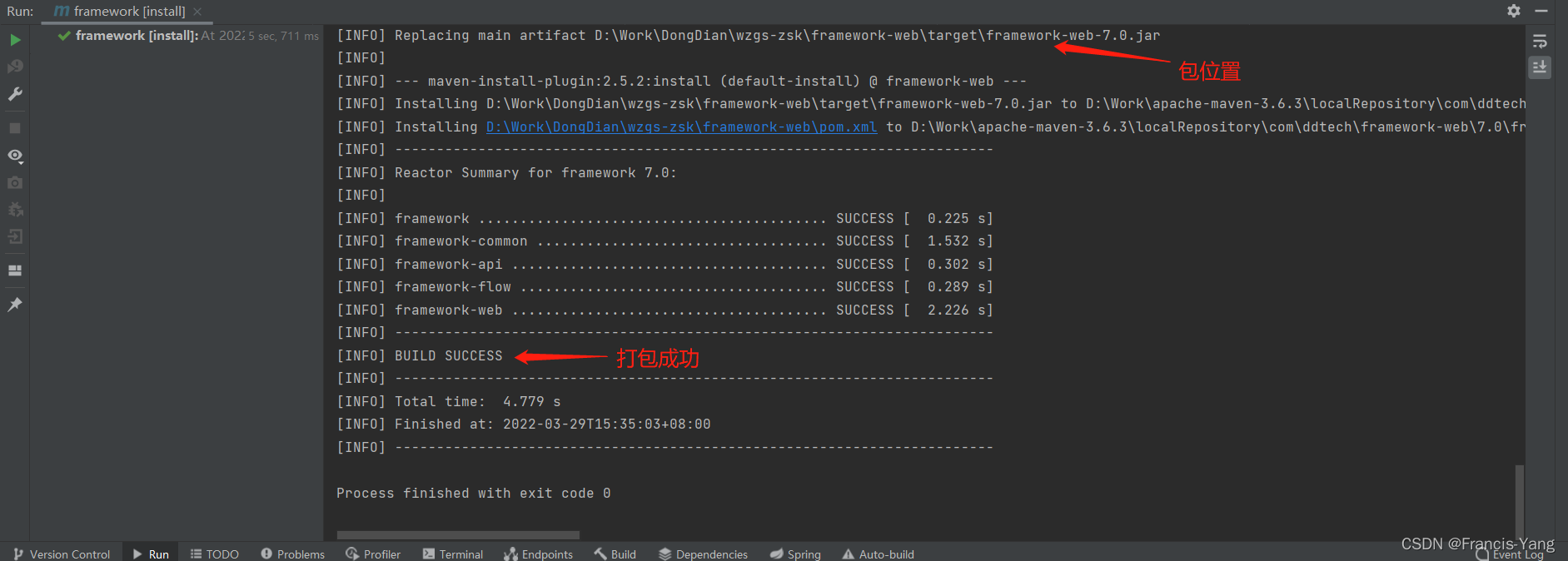
Task: Open Run tool window gear settings
Action: pos(1514,11)
